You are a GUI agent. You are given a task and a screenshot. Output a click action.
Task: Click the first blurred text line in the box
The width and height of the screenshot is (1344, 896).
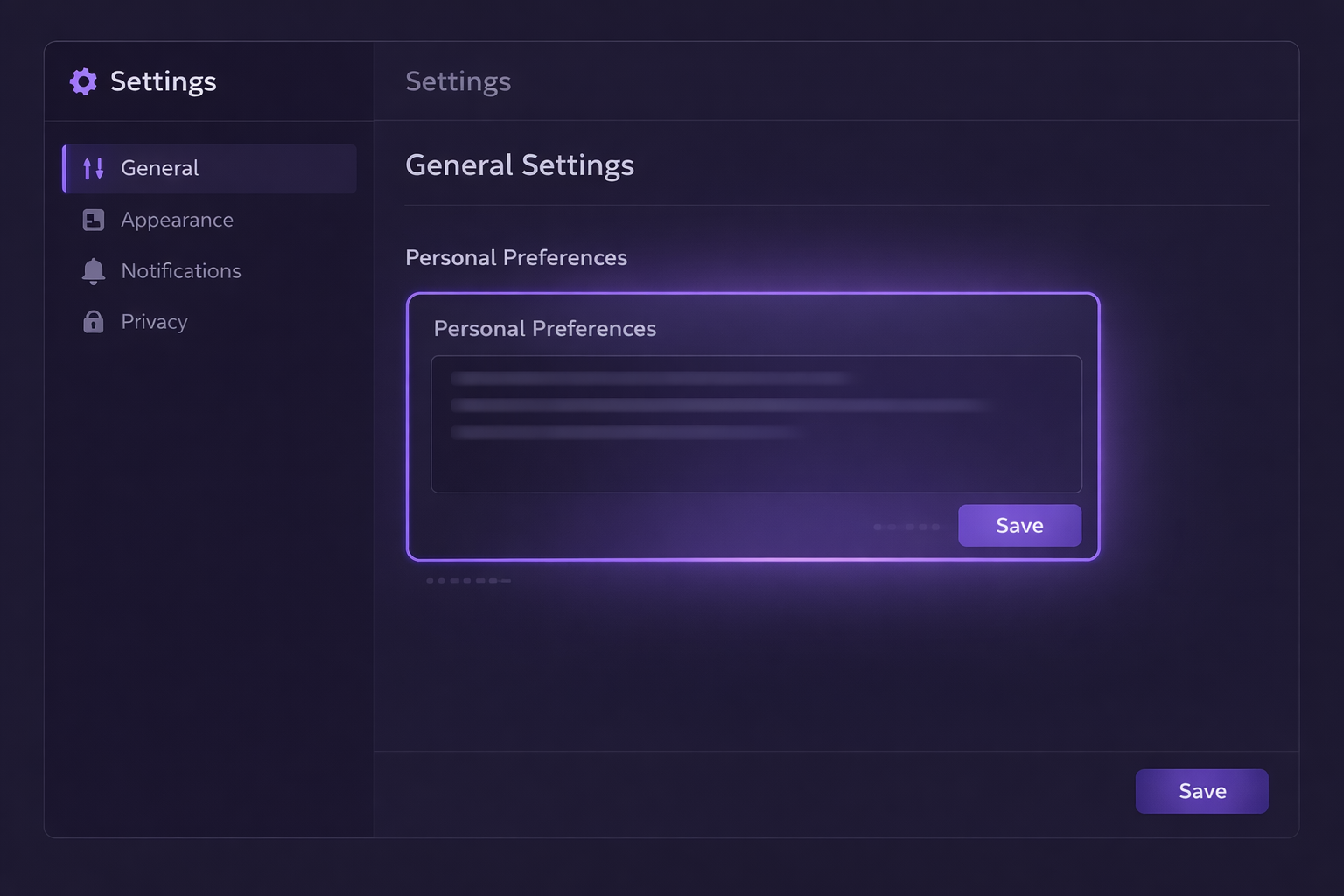coord(651,378)
